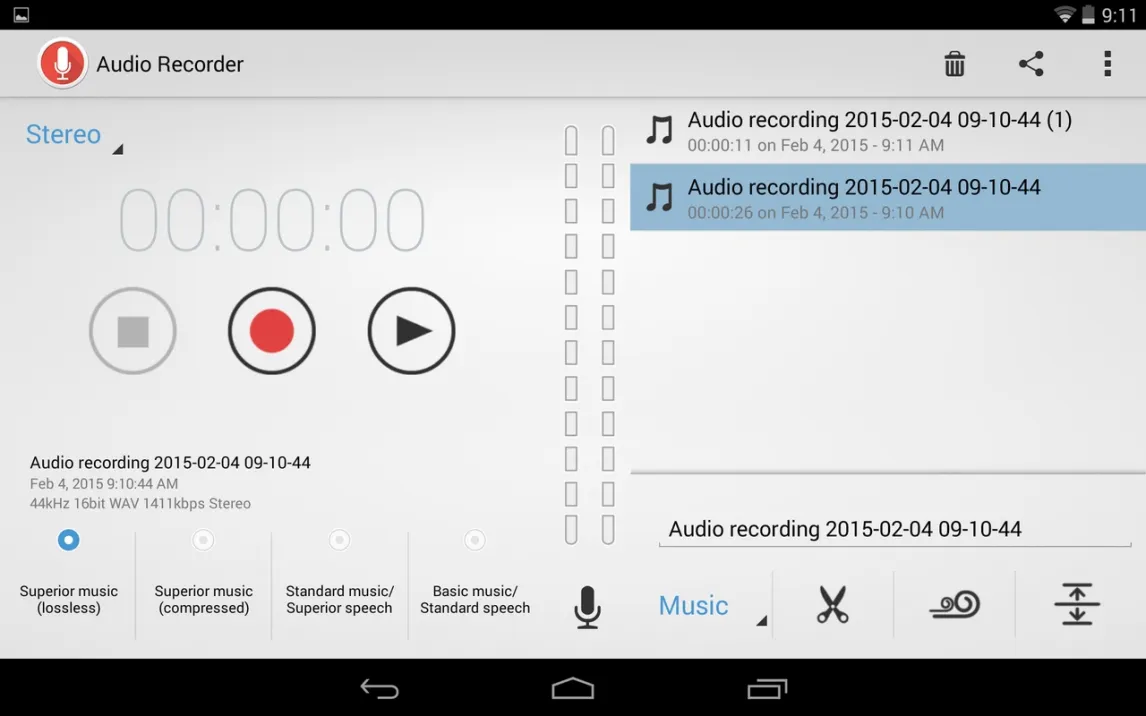This screenshot has height=716, width=1146.
Task: Tap the microphone icon in bottom bar
Action: tap(588, 606)
